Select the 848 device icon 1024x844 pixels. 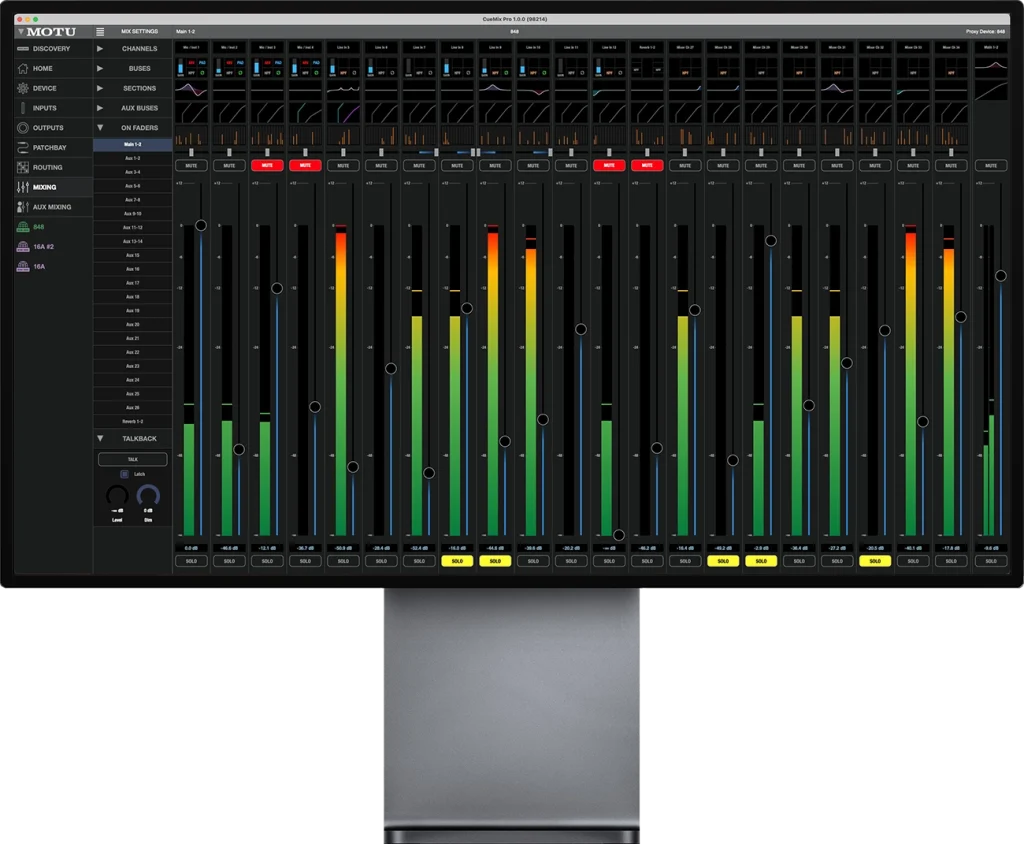23,227
